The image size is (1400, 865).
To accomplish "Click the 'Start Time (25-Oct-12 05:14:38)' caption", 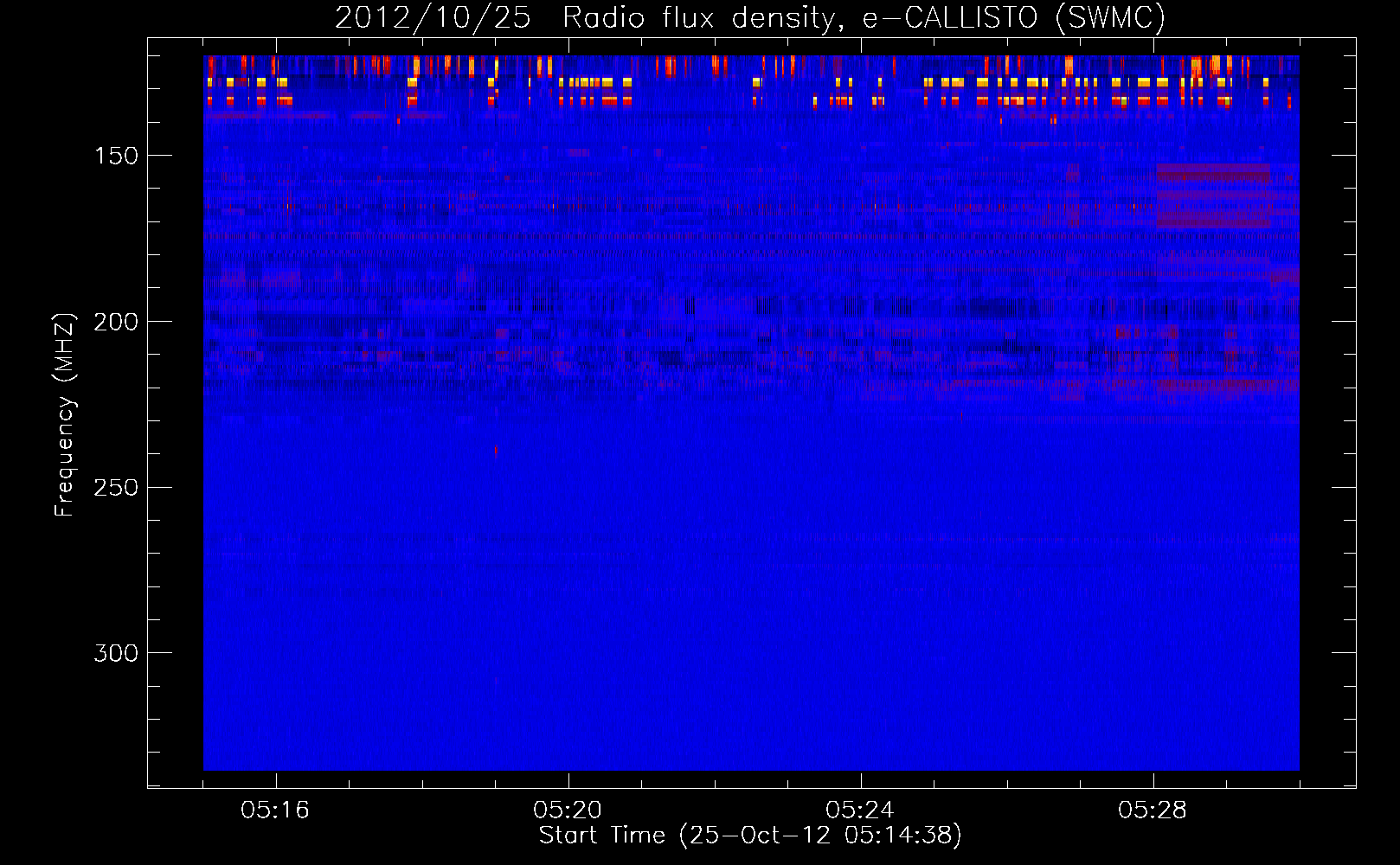I will pyautogui.click(x=750, y=836).
